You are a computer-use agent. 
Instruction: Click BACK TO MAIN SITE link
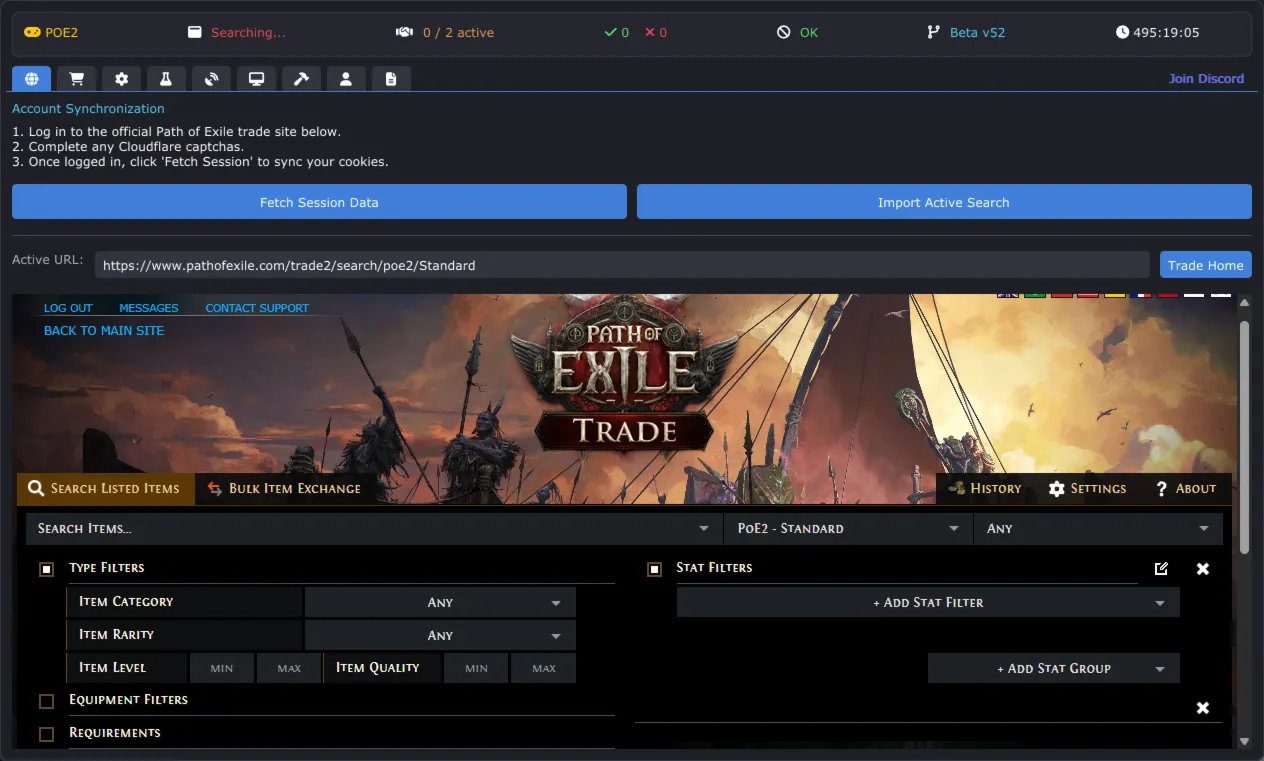click(x=104, y=330)
